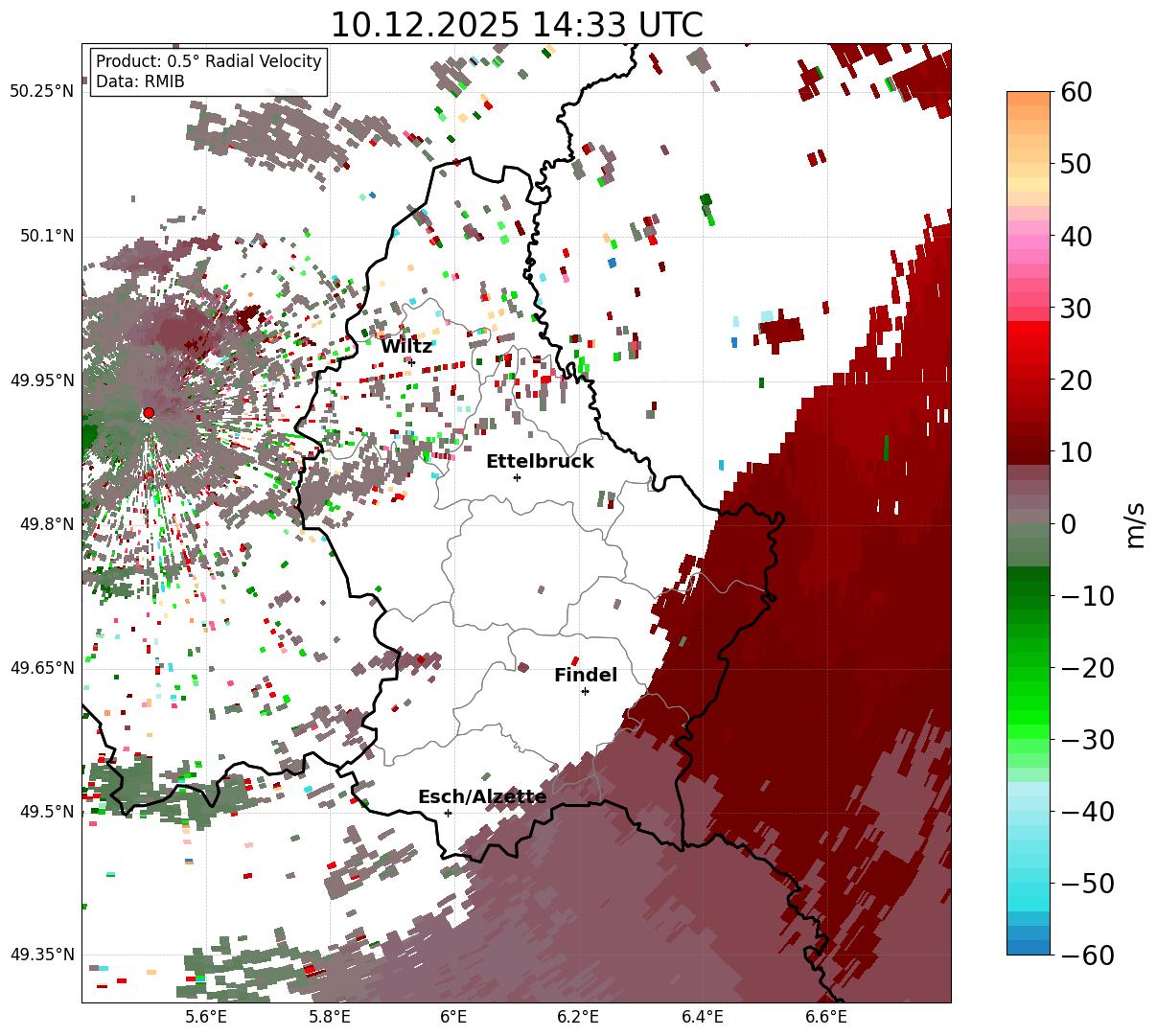Screen dimensions: 1157x1036
Task: Click the 'Data: RMIB' legend line
Action: click(x=140, y=81)
